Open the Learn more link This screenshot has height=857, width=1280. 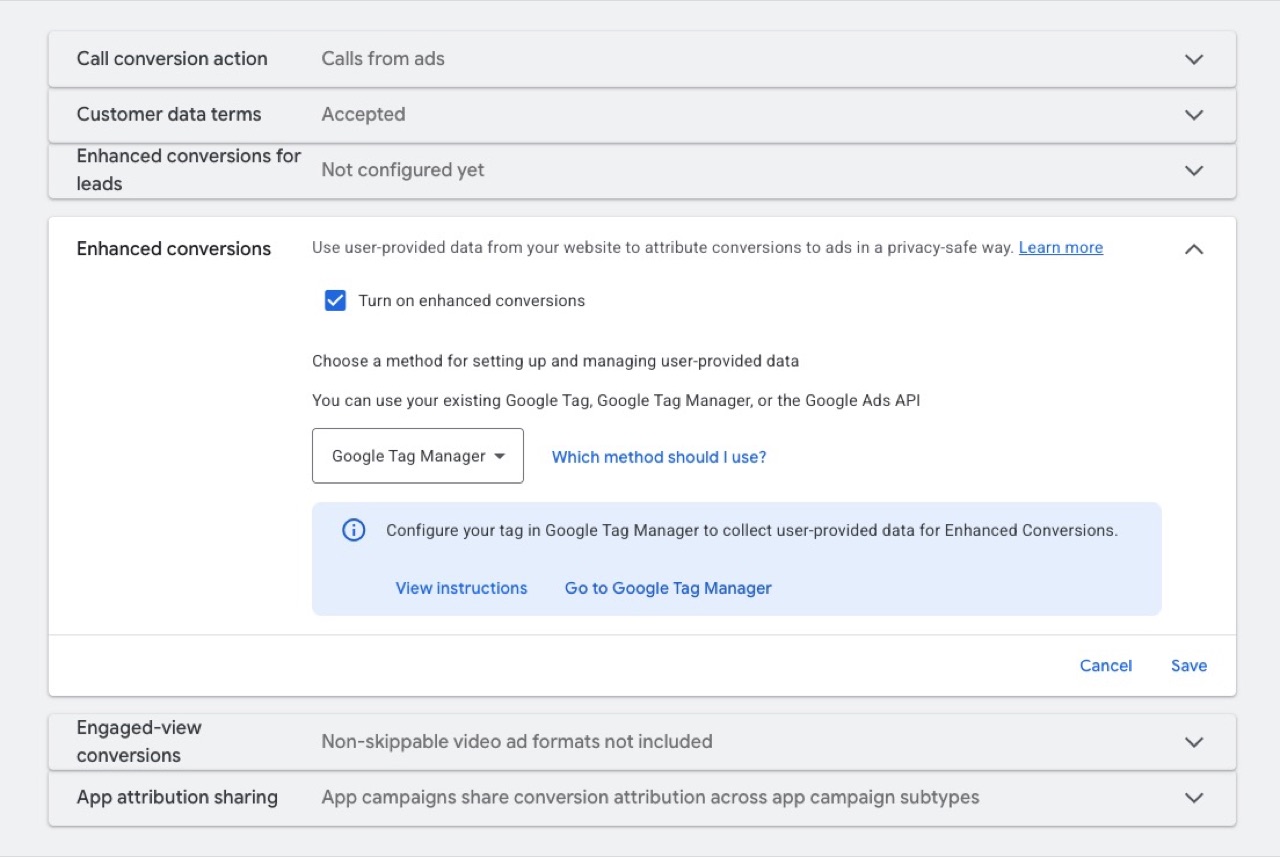(x=1061, y=248)
